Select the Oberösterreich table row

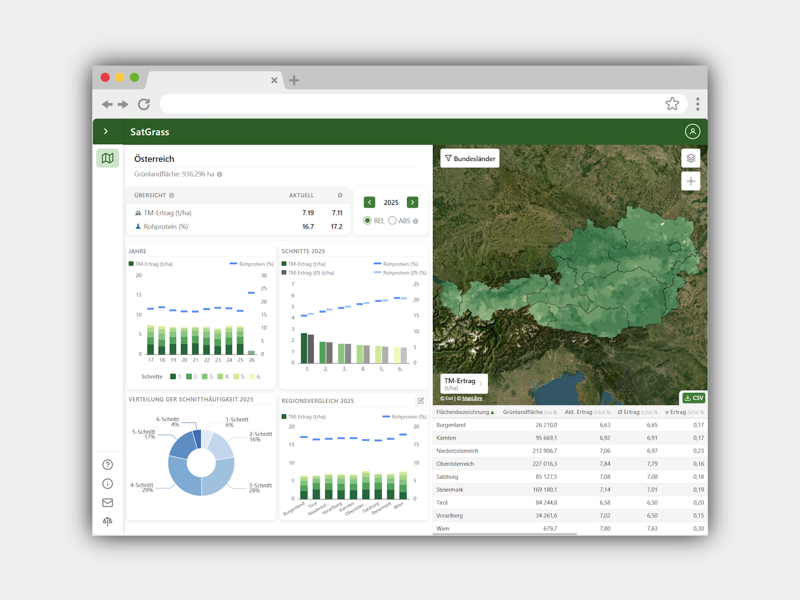tap(570, 464)
